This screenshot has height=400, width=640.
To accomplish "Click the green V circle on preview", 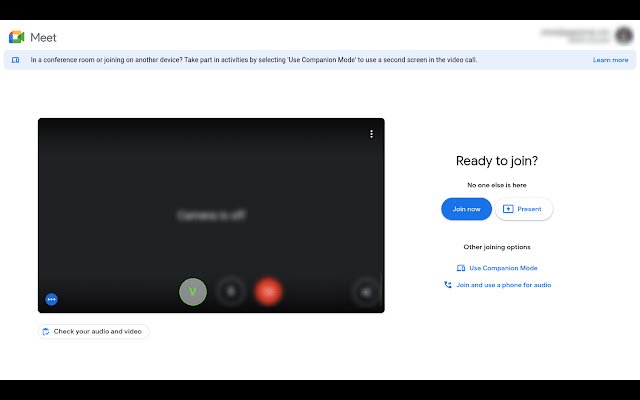I will coord(193,291).
